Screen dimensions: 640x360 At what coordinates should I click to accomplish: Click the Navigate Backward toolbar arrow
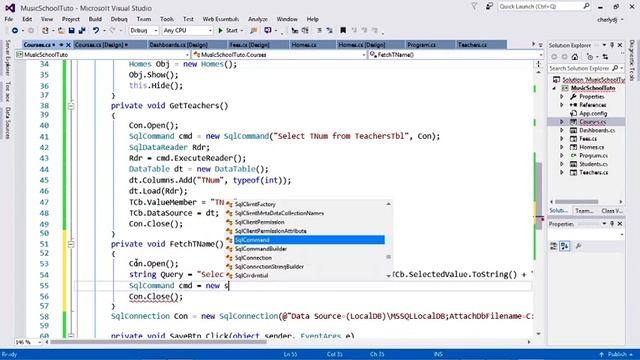tap(15, 31)
